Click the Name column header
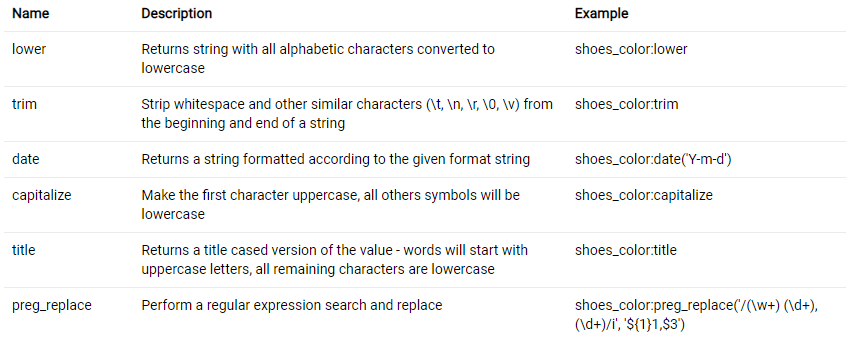This screenshot has height=363, width=846. (x=31, y=13)
